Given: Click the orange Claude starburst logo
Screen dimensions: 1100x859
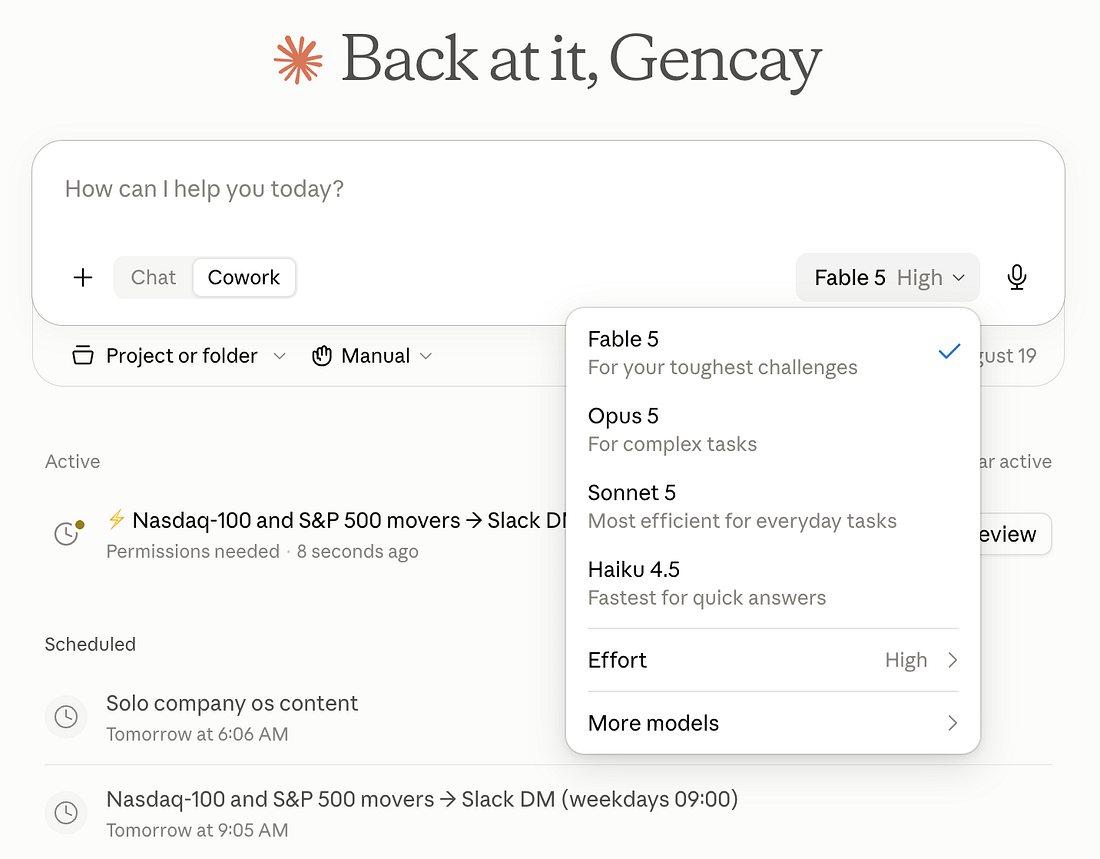Looking at the screenshot, I should pyautogui.click(x=298, y=60).
